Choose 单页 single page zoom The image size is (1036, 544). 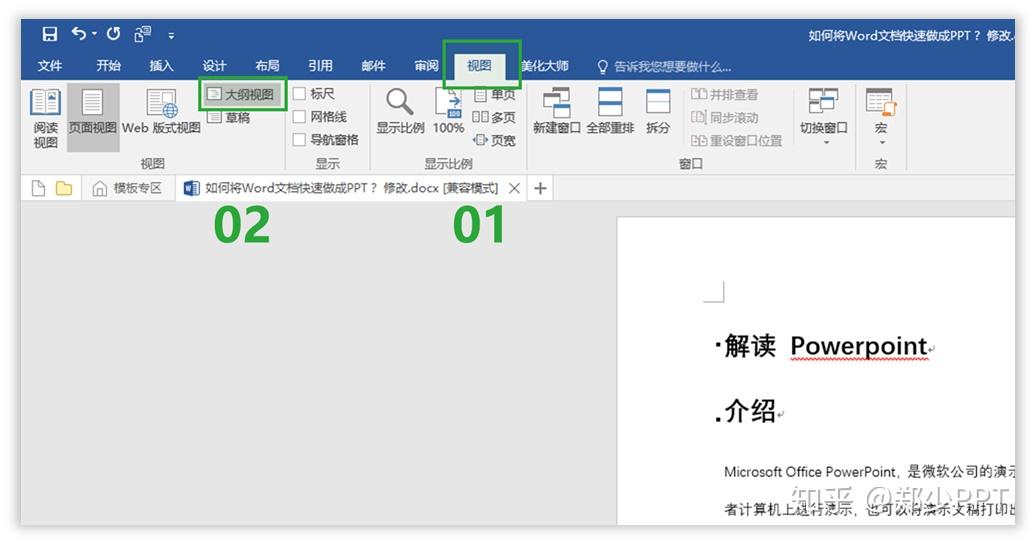click(494, 95)
